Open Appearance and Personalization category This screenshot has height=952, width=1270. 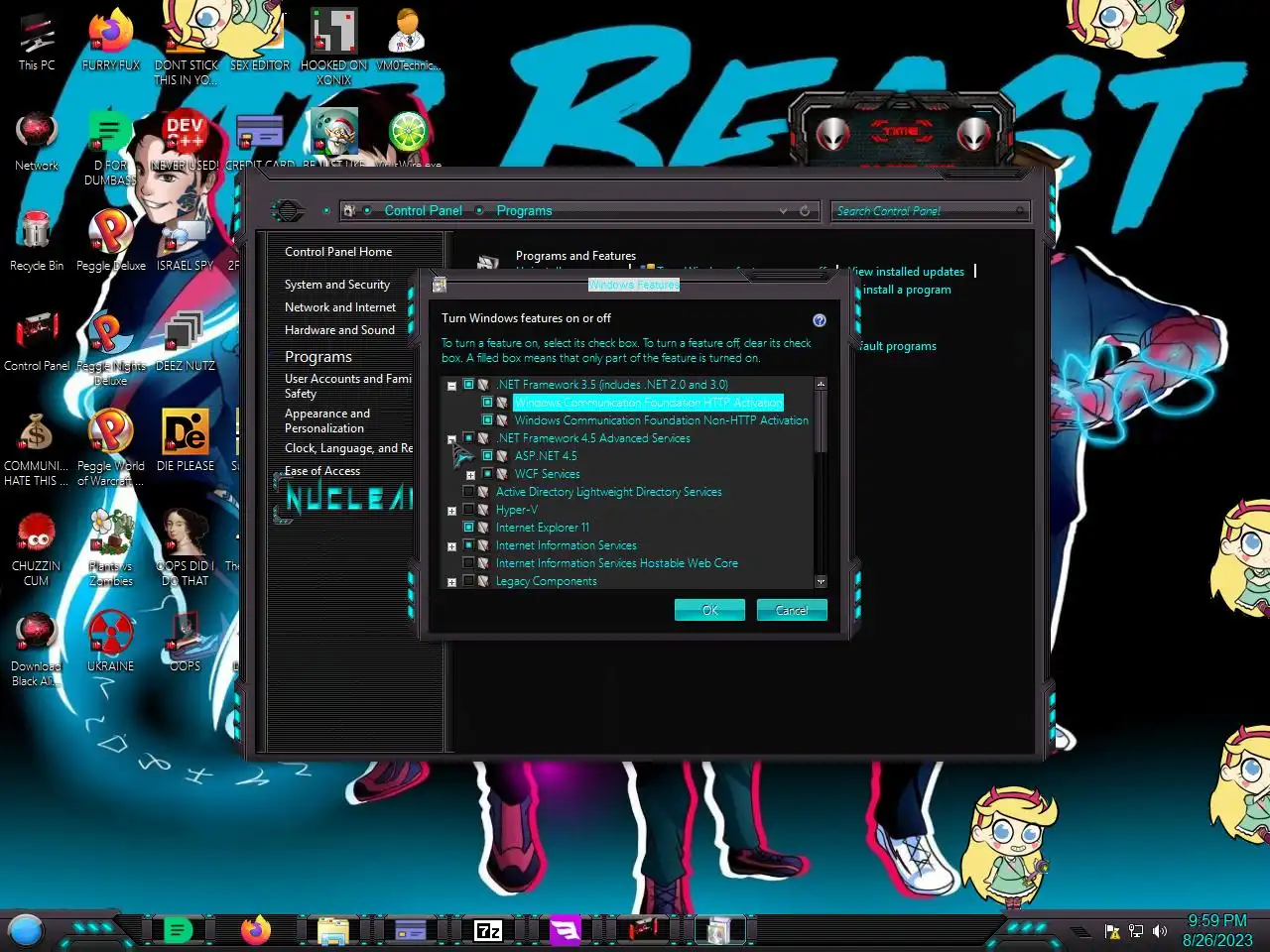click(x=327, y=420)
